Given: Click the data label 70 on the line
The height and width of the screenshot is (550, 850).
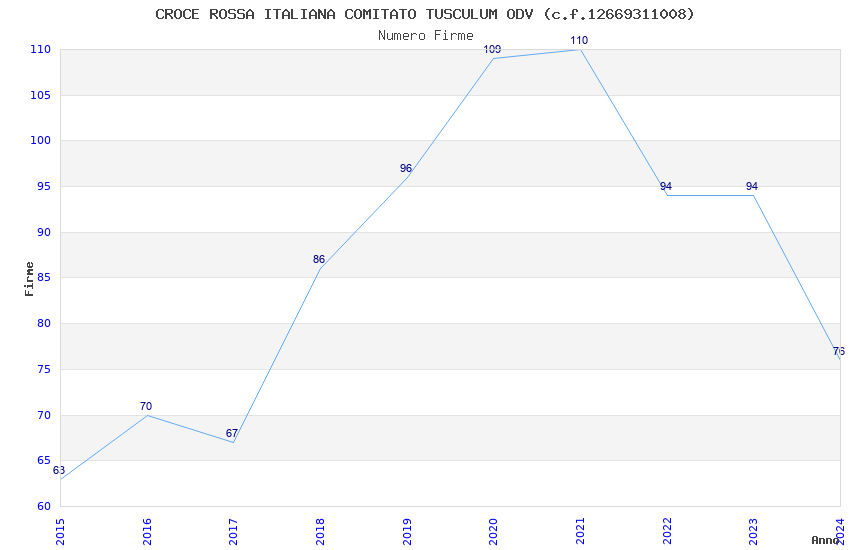Looking at the screenshot, I should pyautogui.click(x=146, y=406).
